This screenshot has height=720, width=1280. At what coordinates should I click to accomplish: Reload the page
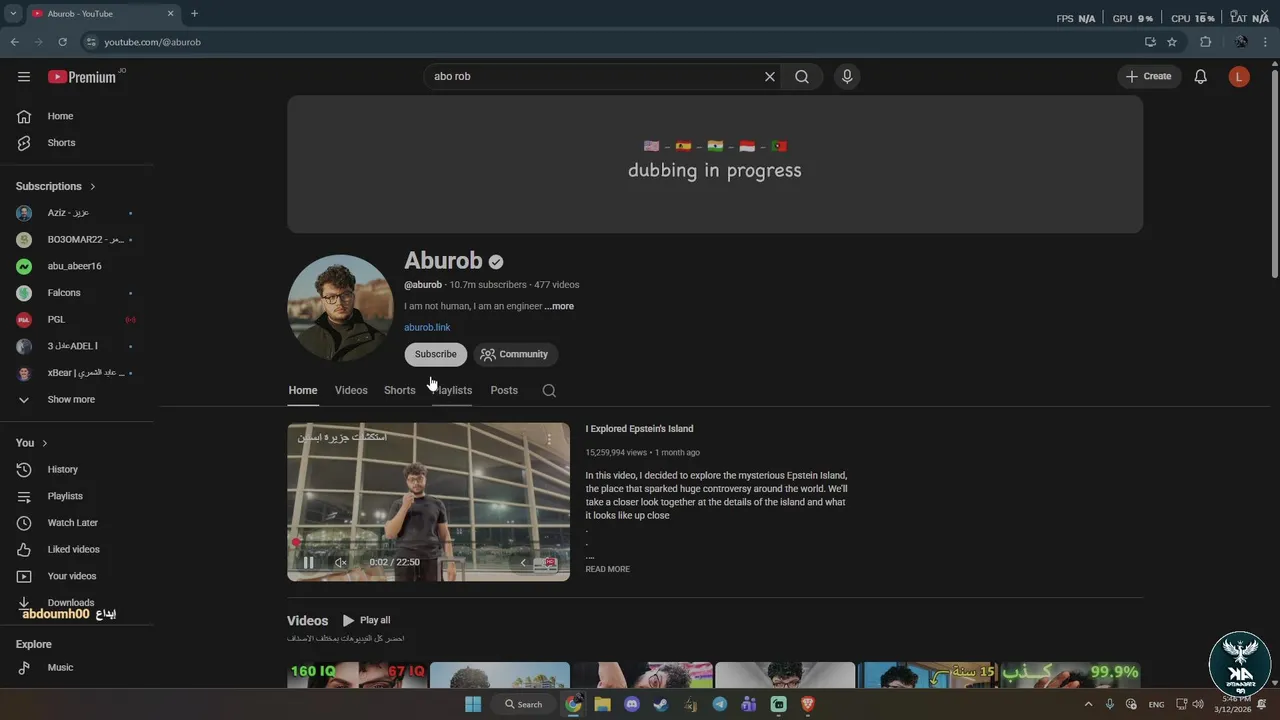(x=62, y=42)
